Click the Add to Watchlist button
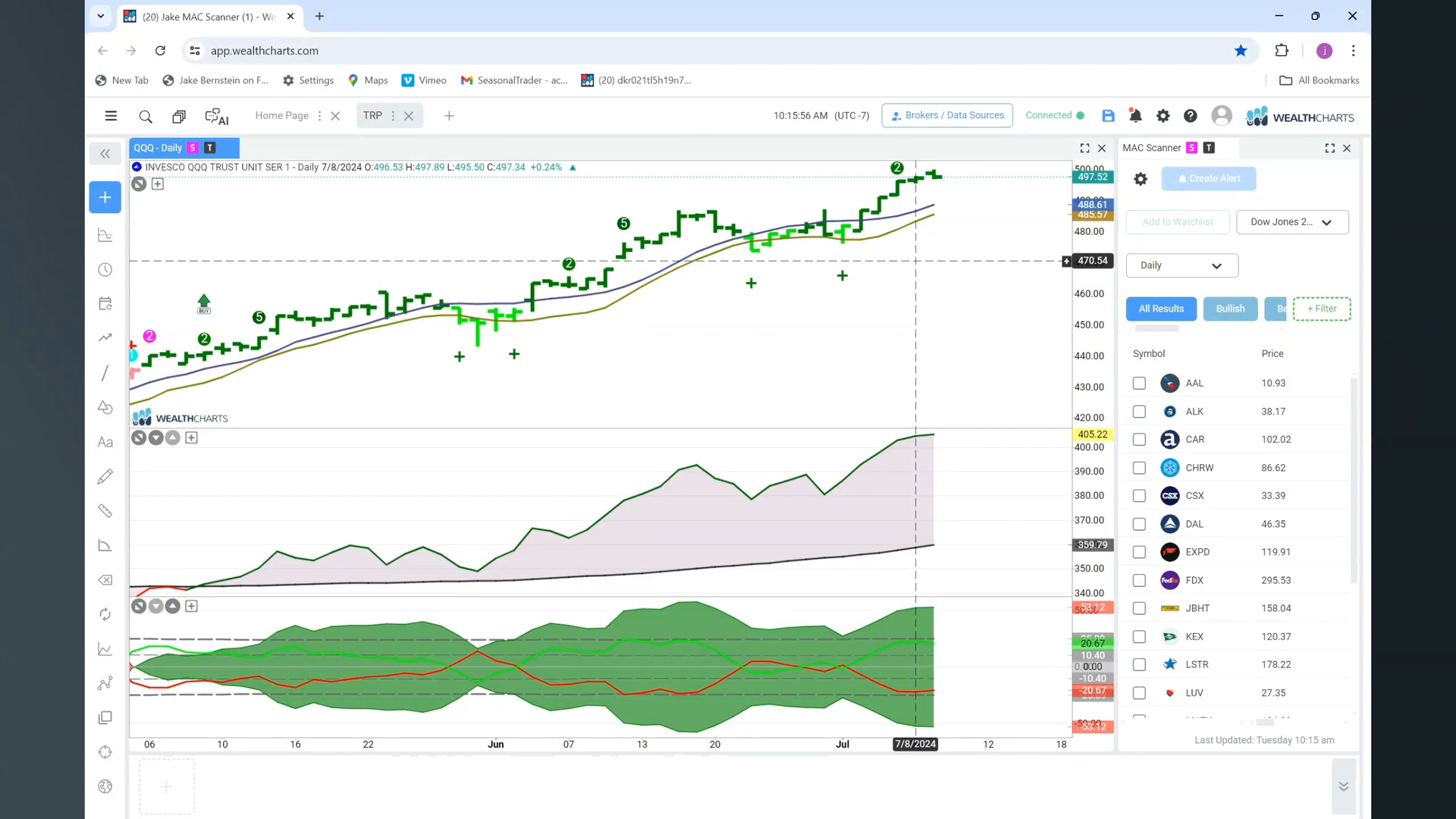The width and height of the screenshot is (1456, 819). point(1178,222)
